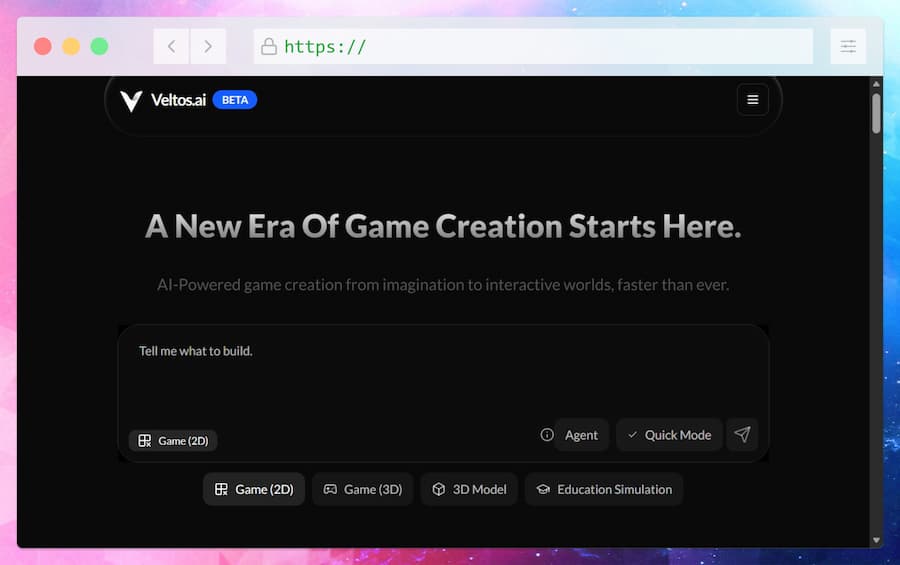Screen dimensions: 900x565
Task: Open the browser settings sliders icon
Action: (x=848, y=46)
